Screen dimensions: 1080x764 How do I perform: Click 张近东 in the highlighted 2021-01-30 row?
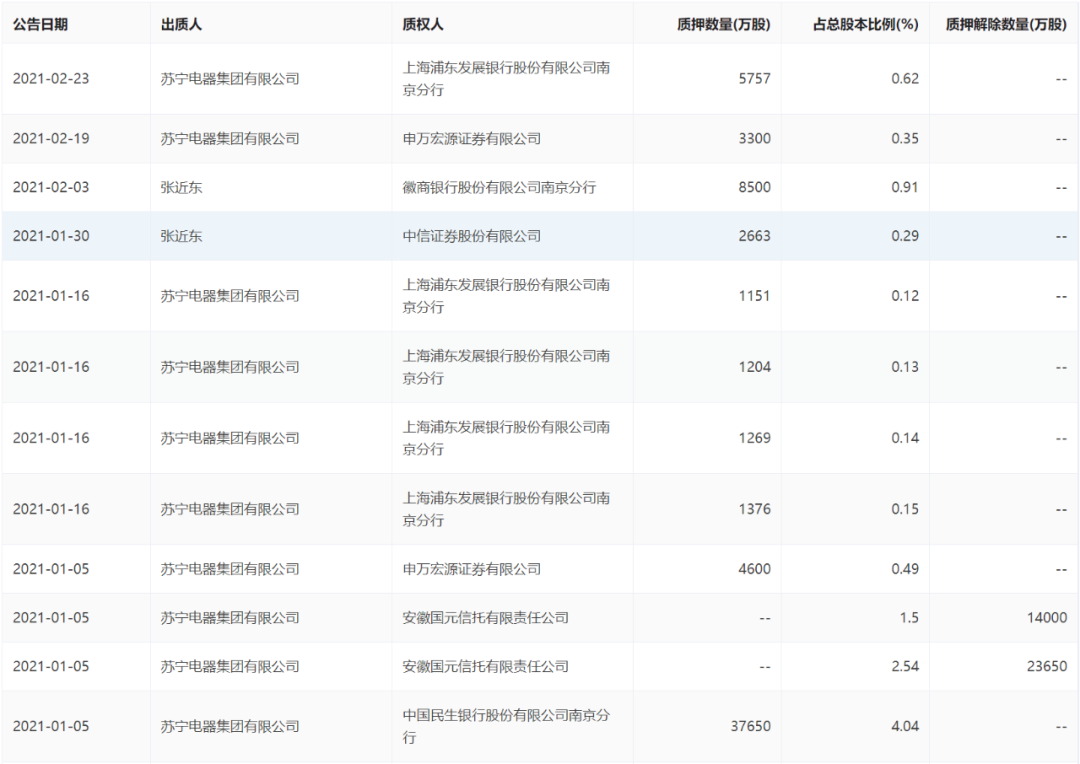pos(181,237)
